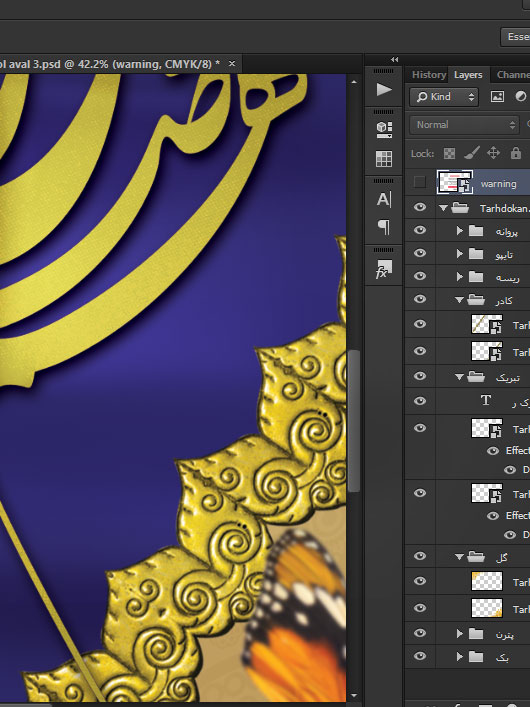Open the 3D panel cube icon
Image resolution: width=530 pixels, height=707 pixels.
(x=384, y=129)
